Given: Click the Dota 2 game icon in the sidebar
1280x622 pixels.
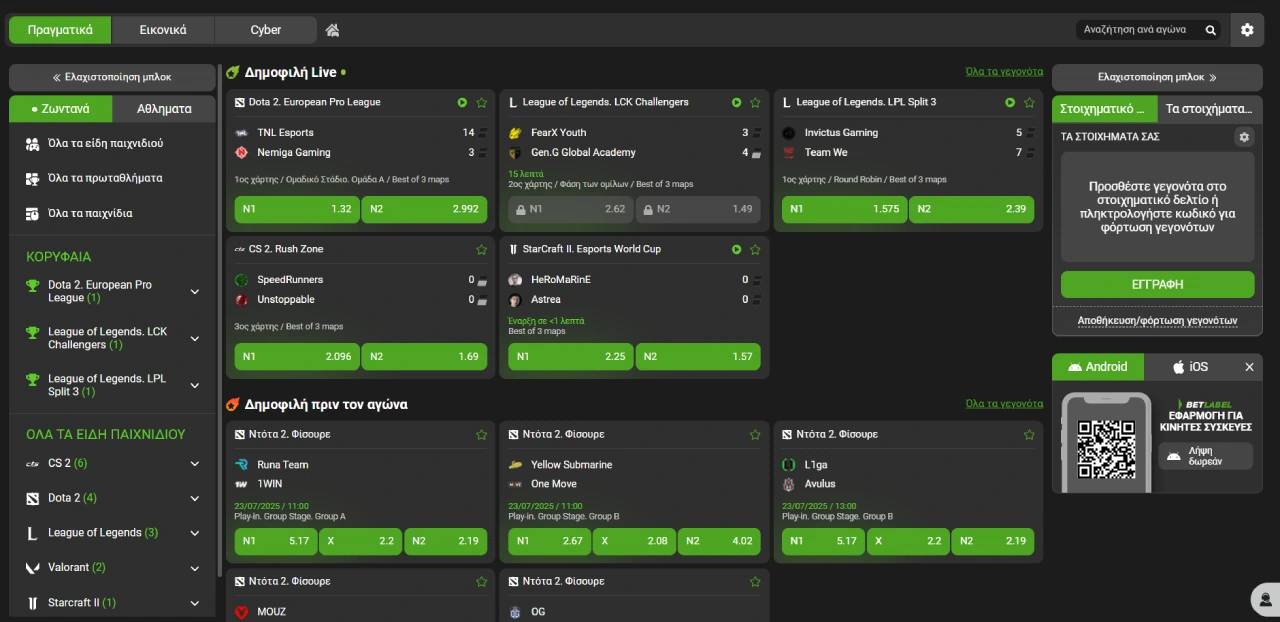Looking at the screenshot, I should (31, 498).
